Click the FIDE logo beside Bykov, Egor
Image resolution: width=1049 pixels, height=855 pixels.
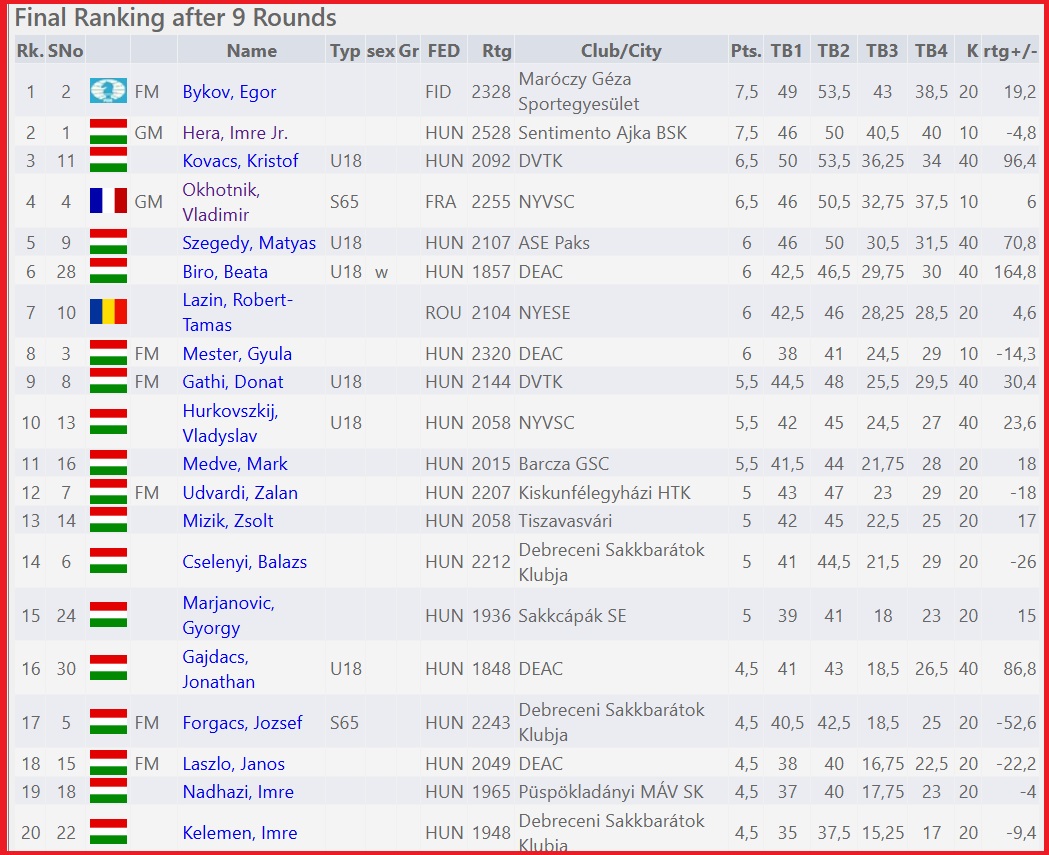tap(108, 92)
